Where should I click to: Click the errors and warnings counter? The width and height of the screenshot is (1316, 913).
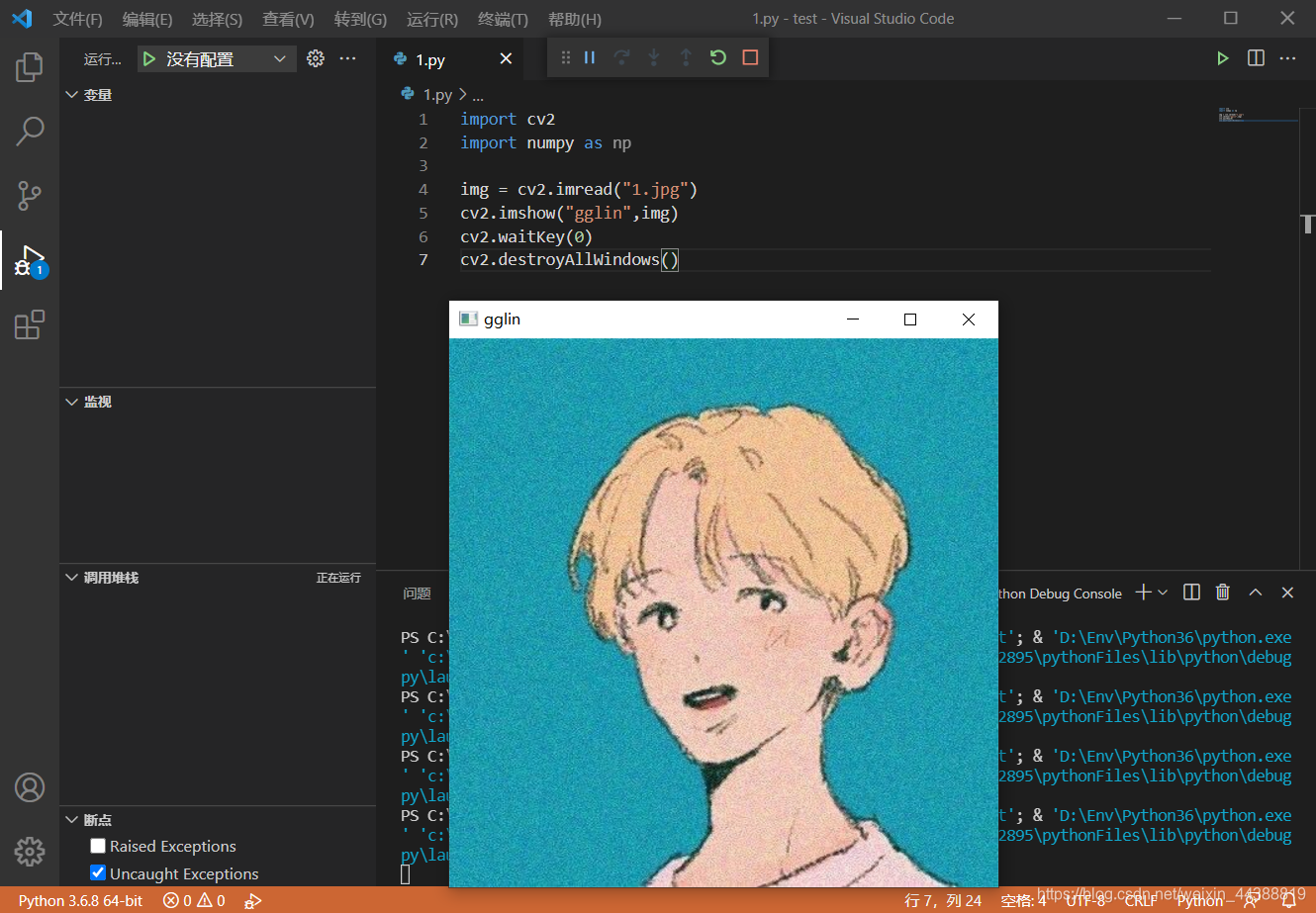pos(193,900)
